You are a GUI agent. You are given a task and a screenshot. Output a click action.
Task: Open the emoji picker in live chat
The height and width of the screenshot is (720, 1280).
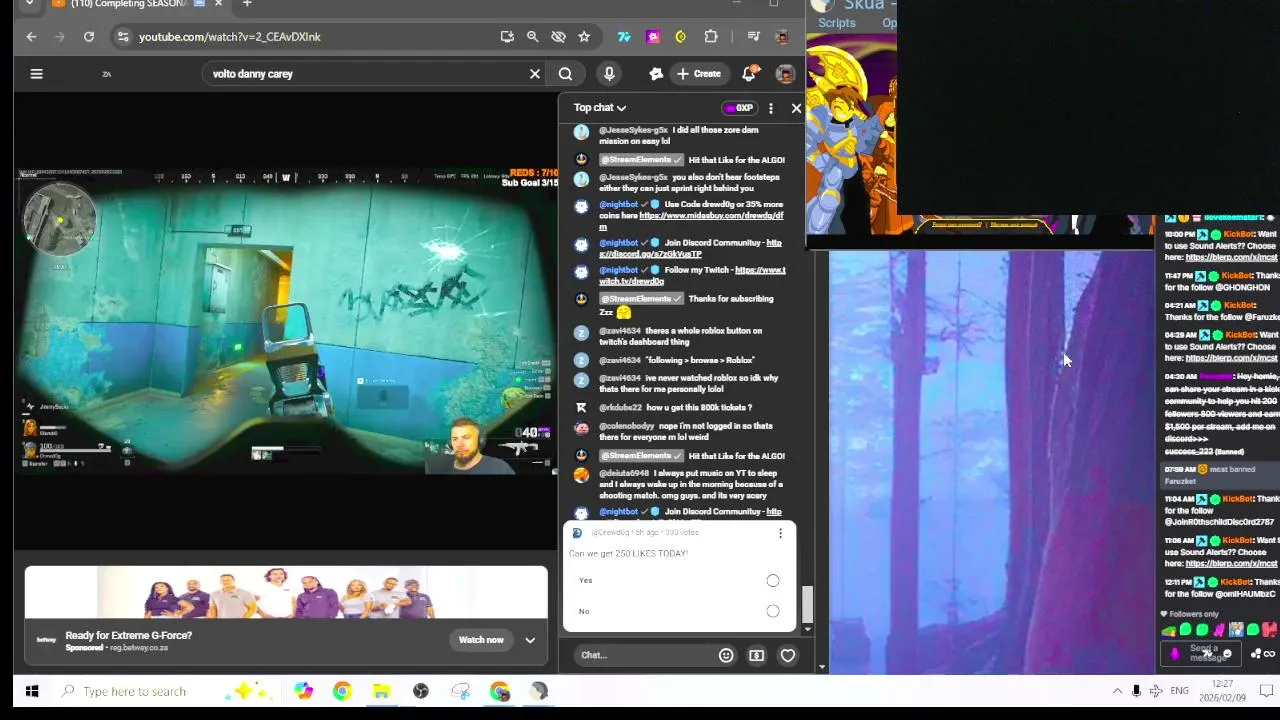click(x=726, y=655)
